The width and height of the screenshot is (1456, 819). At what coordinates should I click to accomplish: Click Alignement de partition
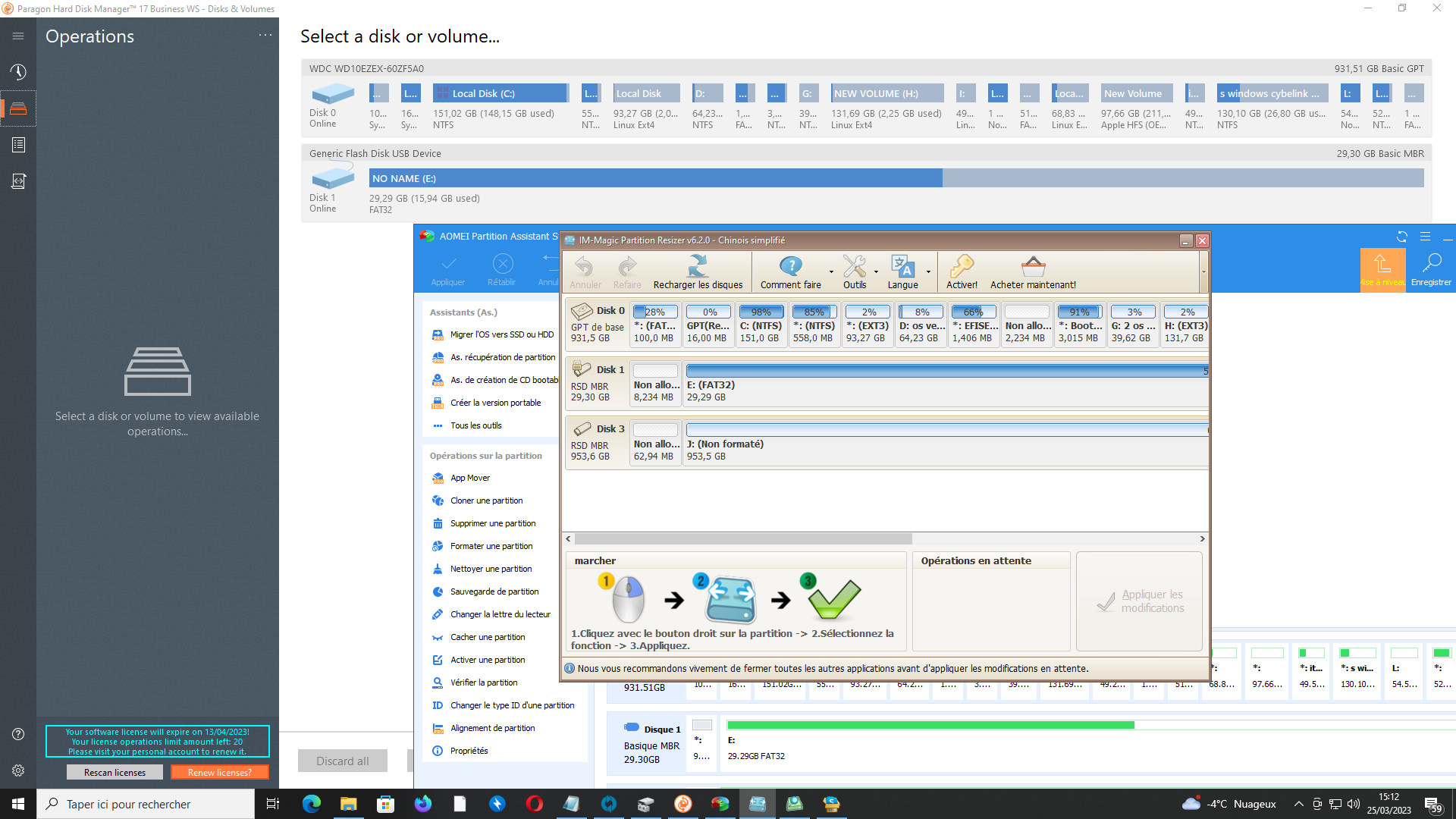point(484,728)
